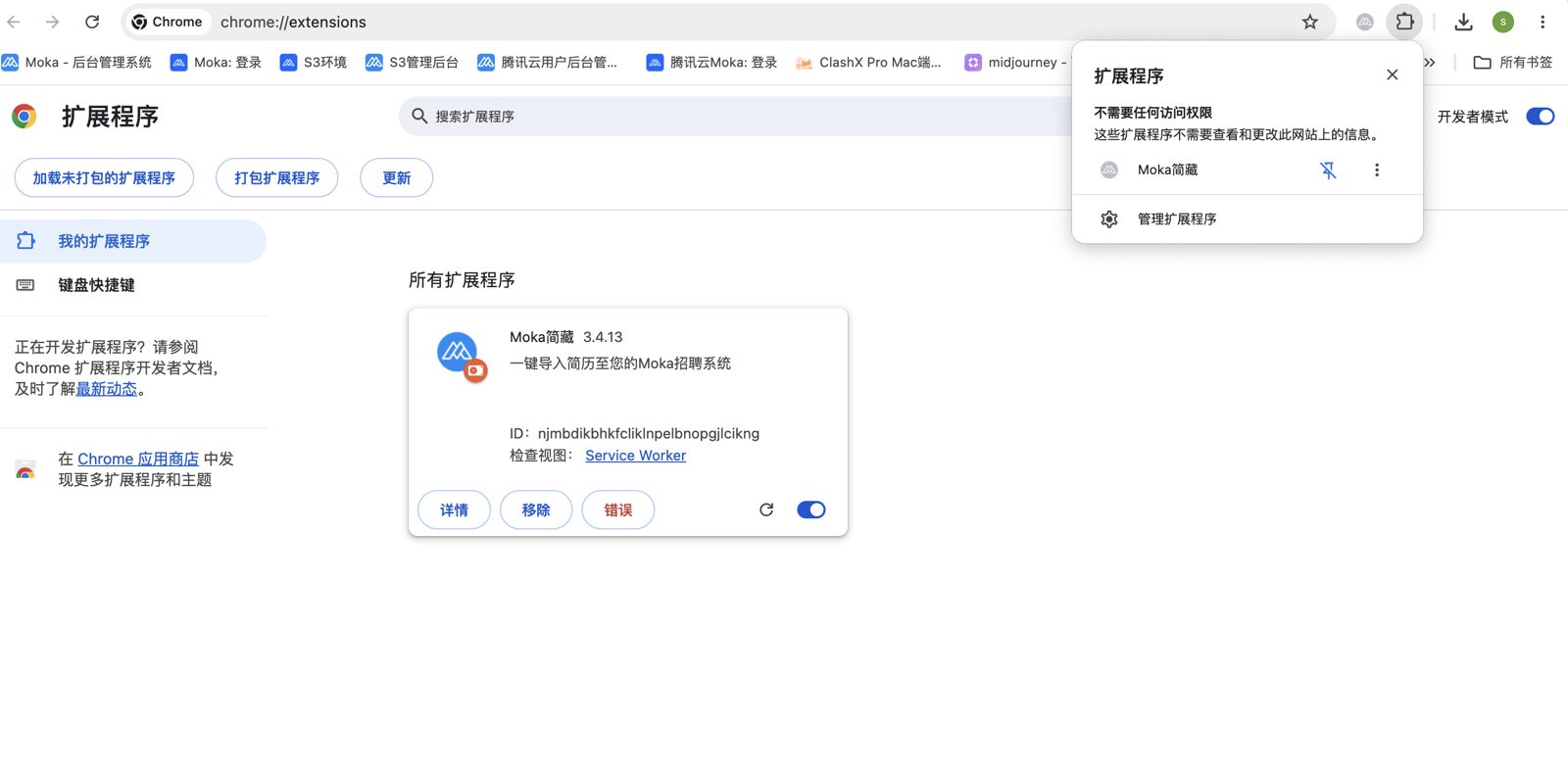
Task: Open the Chrome 应用商店 link
Action: point(138,459)
